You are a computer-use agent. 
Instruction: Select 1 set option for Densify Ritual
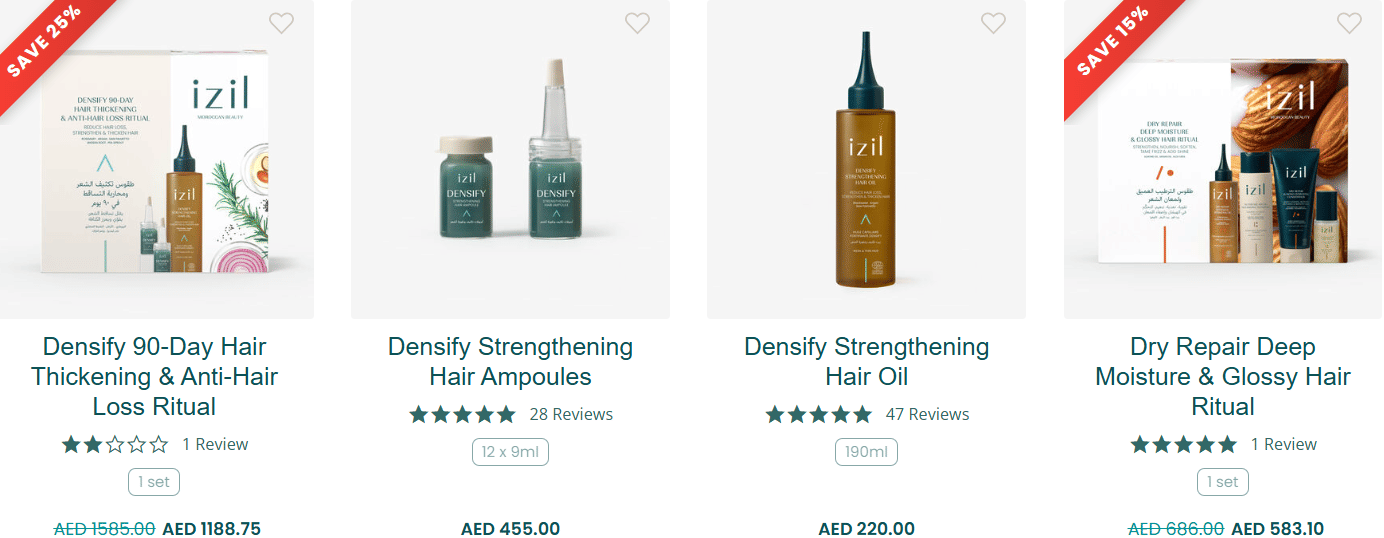(154, 482)
